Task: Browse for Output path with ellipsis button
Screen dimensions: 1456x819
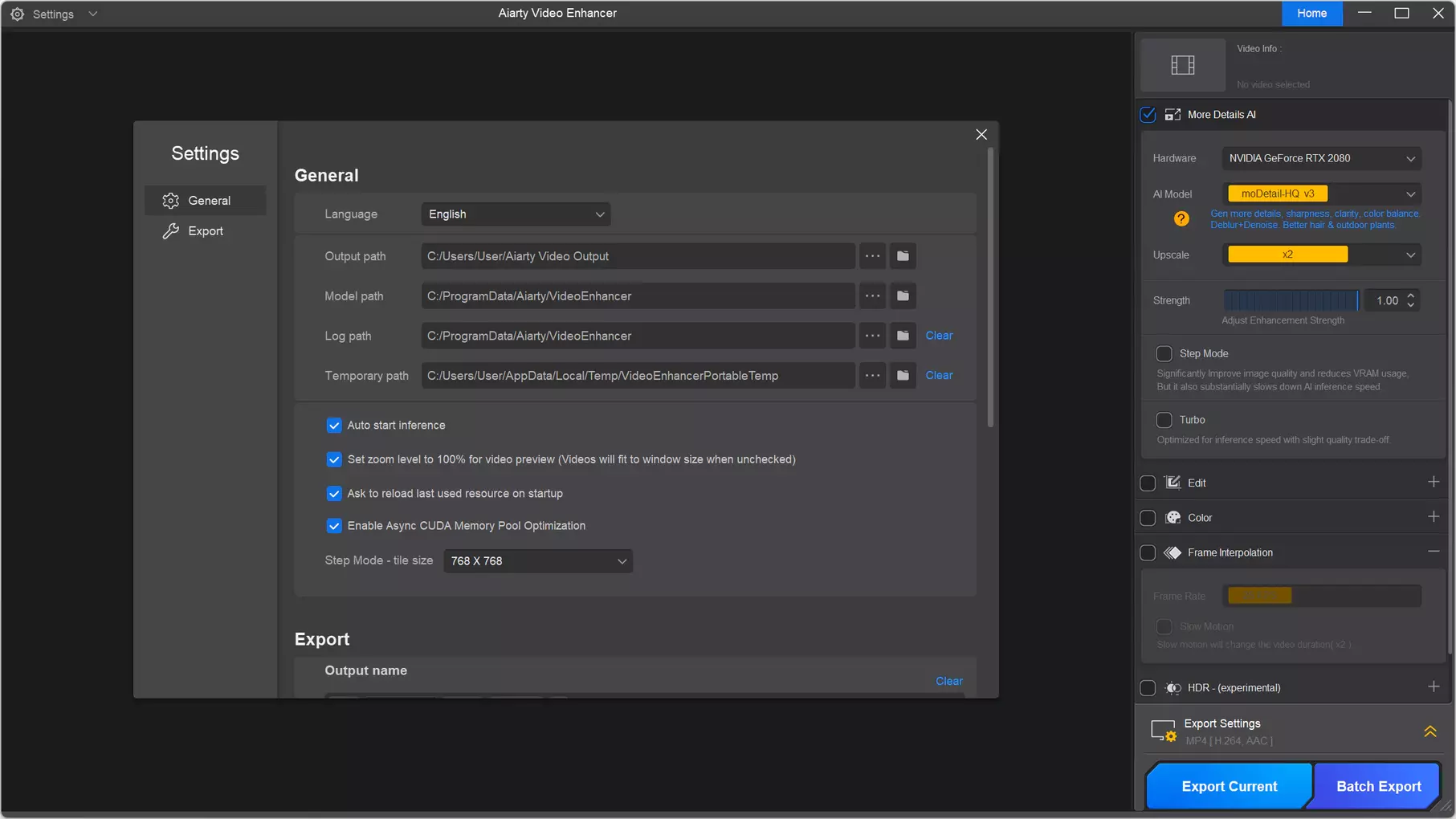Action: pos(872,256)
